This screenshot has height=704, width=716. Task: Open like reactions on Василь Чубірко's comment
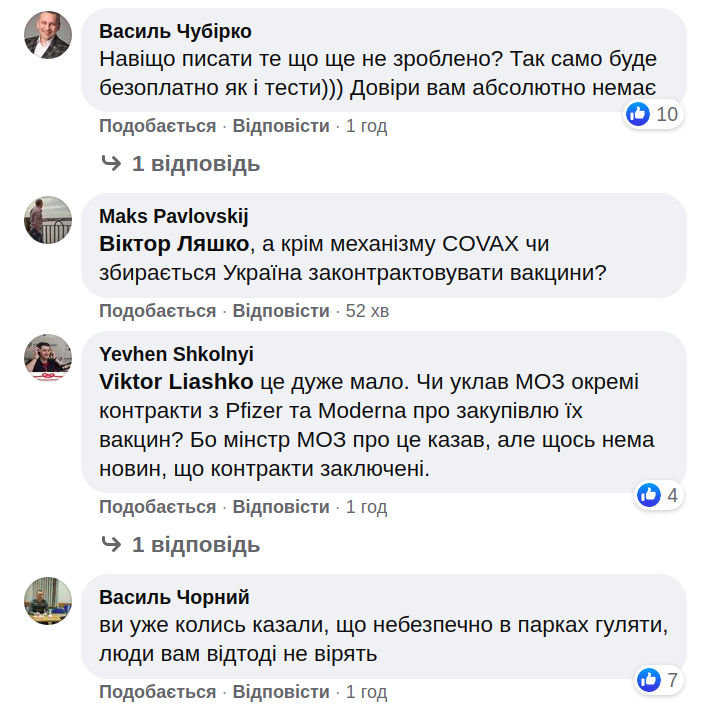click(x=653, y=114)
